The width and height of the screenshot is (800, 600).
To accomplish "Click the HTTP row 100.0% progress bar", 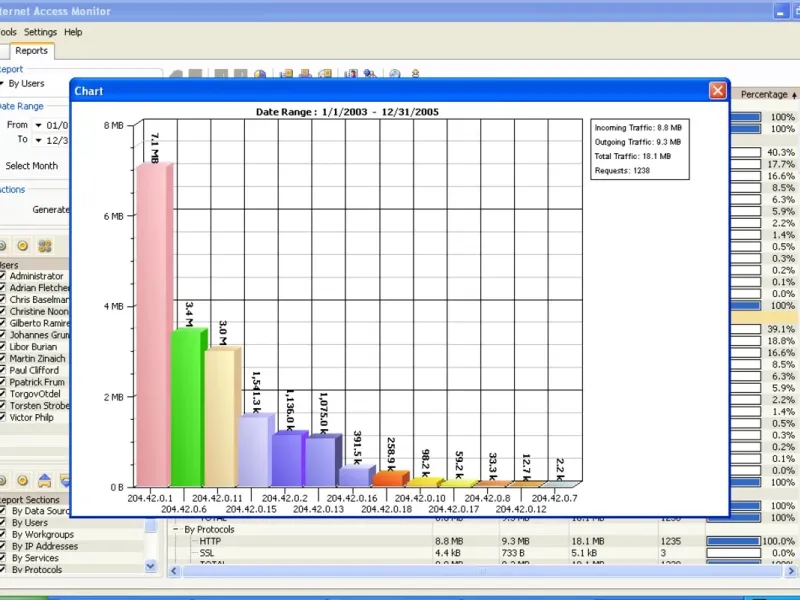I will tap(733, 541).
